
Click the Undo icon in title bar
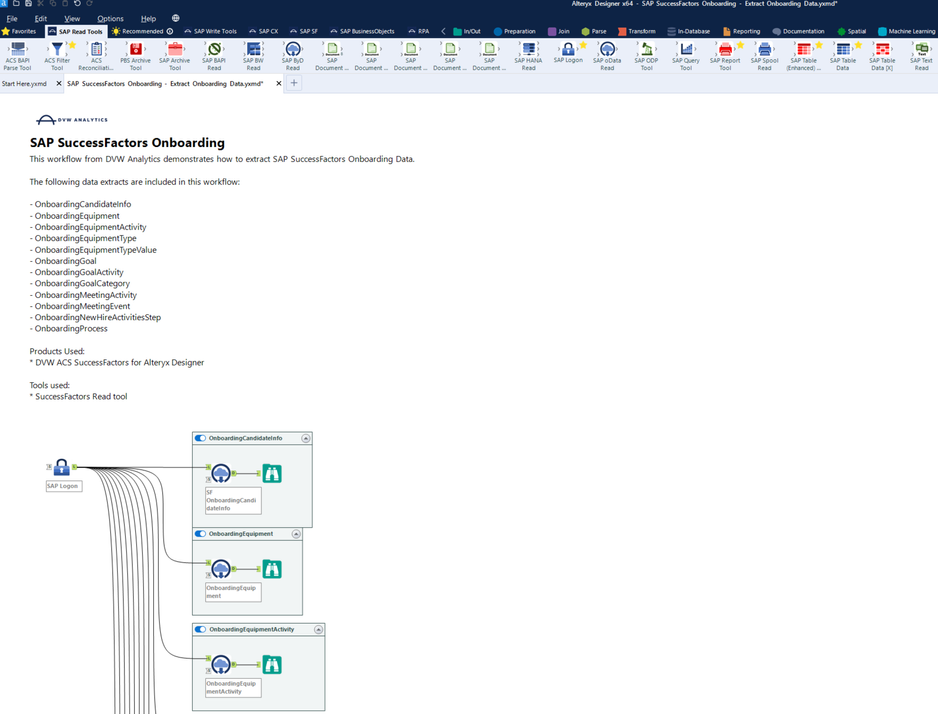[77, 4]
